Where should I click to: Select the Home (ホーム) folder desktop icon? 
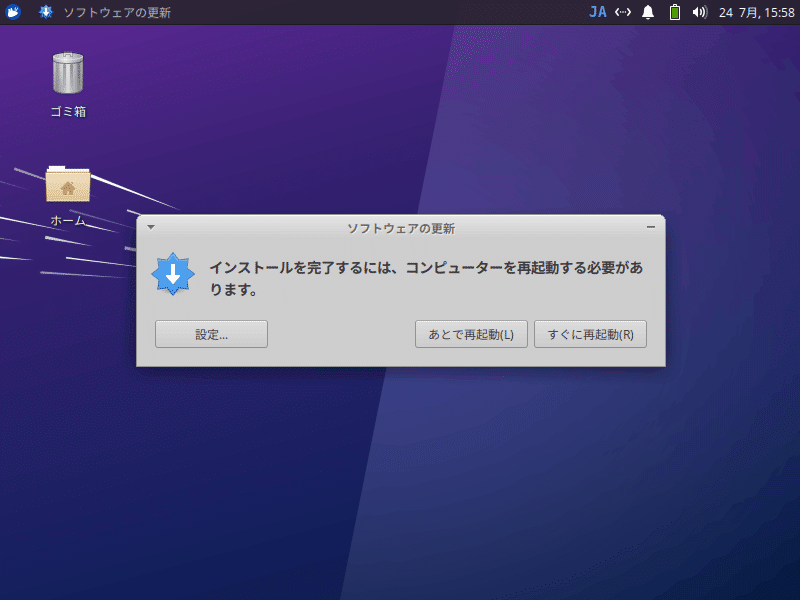coord(68,195)
